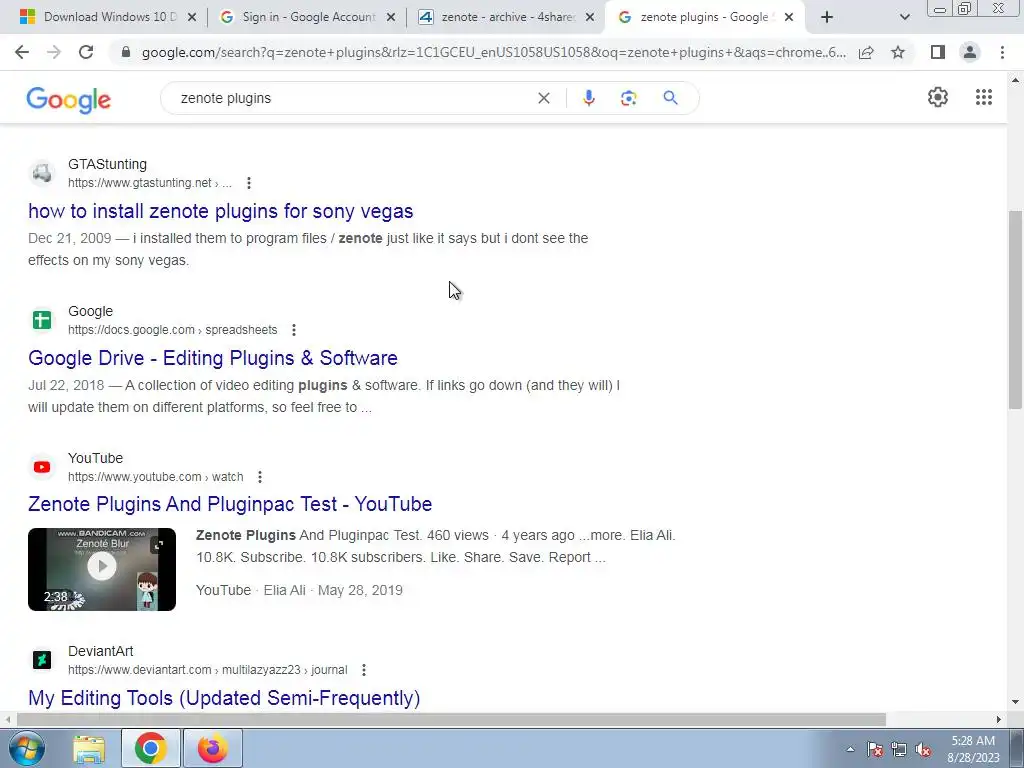Image resolution: width=1024 pixels, height=768 pixels.
Task: Open more options for docs.google.com result
Action: click(294, 330)
